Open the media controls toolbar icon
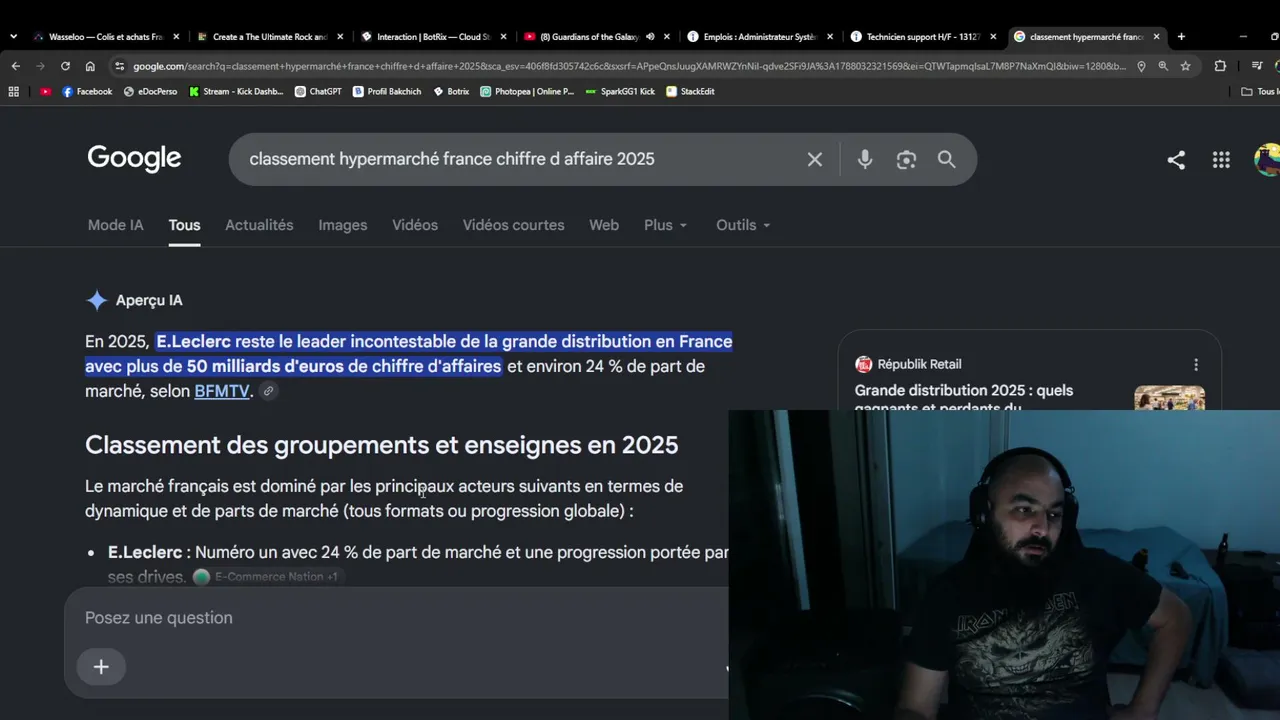1280x720 pixels. point(1257,66)
